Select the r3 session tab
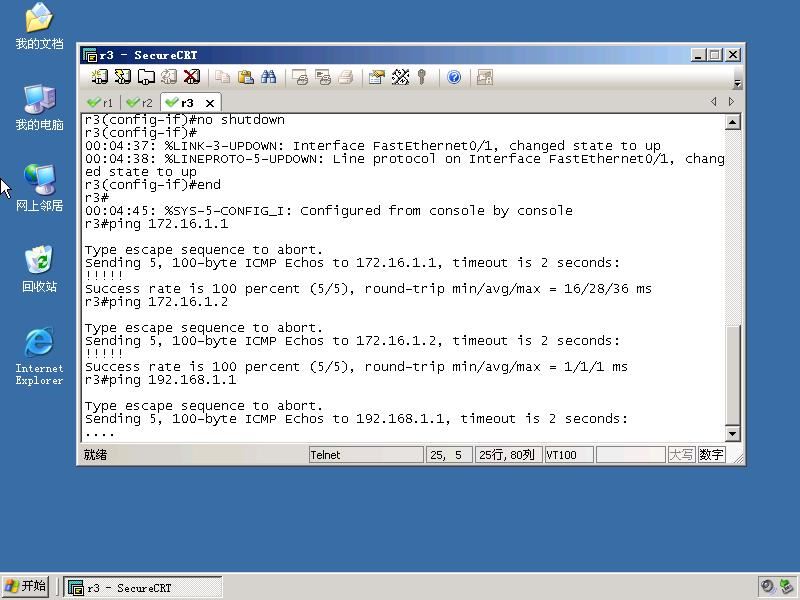 point(180,103)
